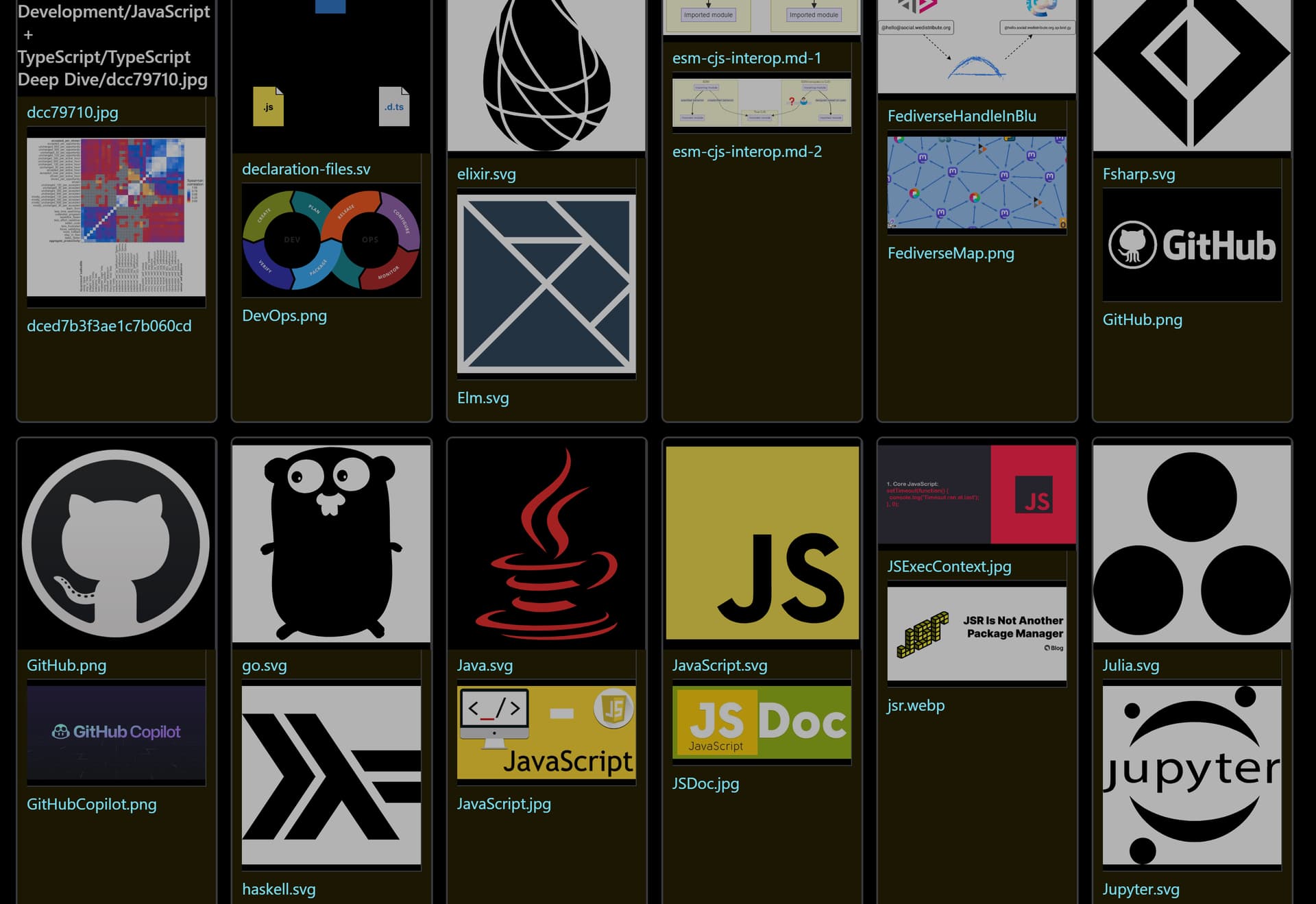Open the dced7b3f3ae1c7b060cd link

point(109,326)
